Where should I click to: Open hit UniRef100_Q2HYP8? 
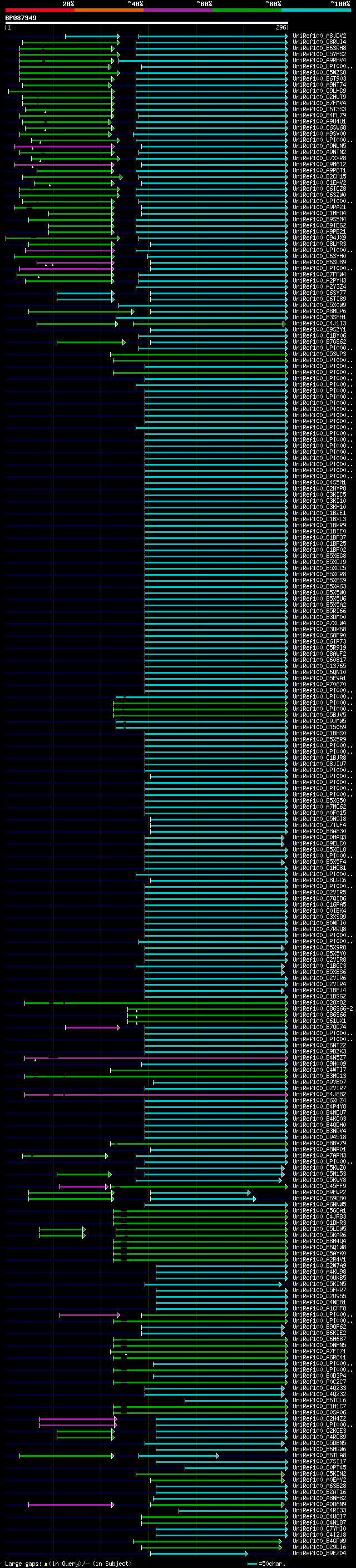pos(319,489)
